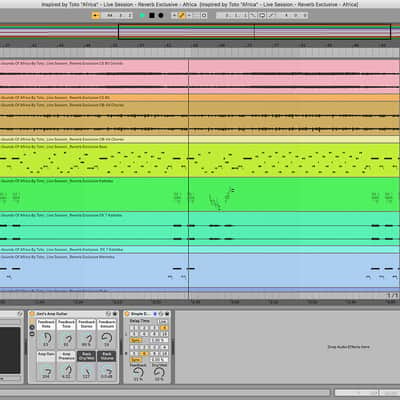The image size is (400, 400).
Task: Click the loop start position field
Action: [x=232, y=15]
